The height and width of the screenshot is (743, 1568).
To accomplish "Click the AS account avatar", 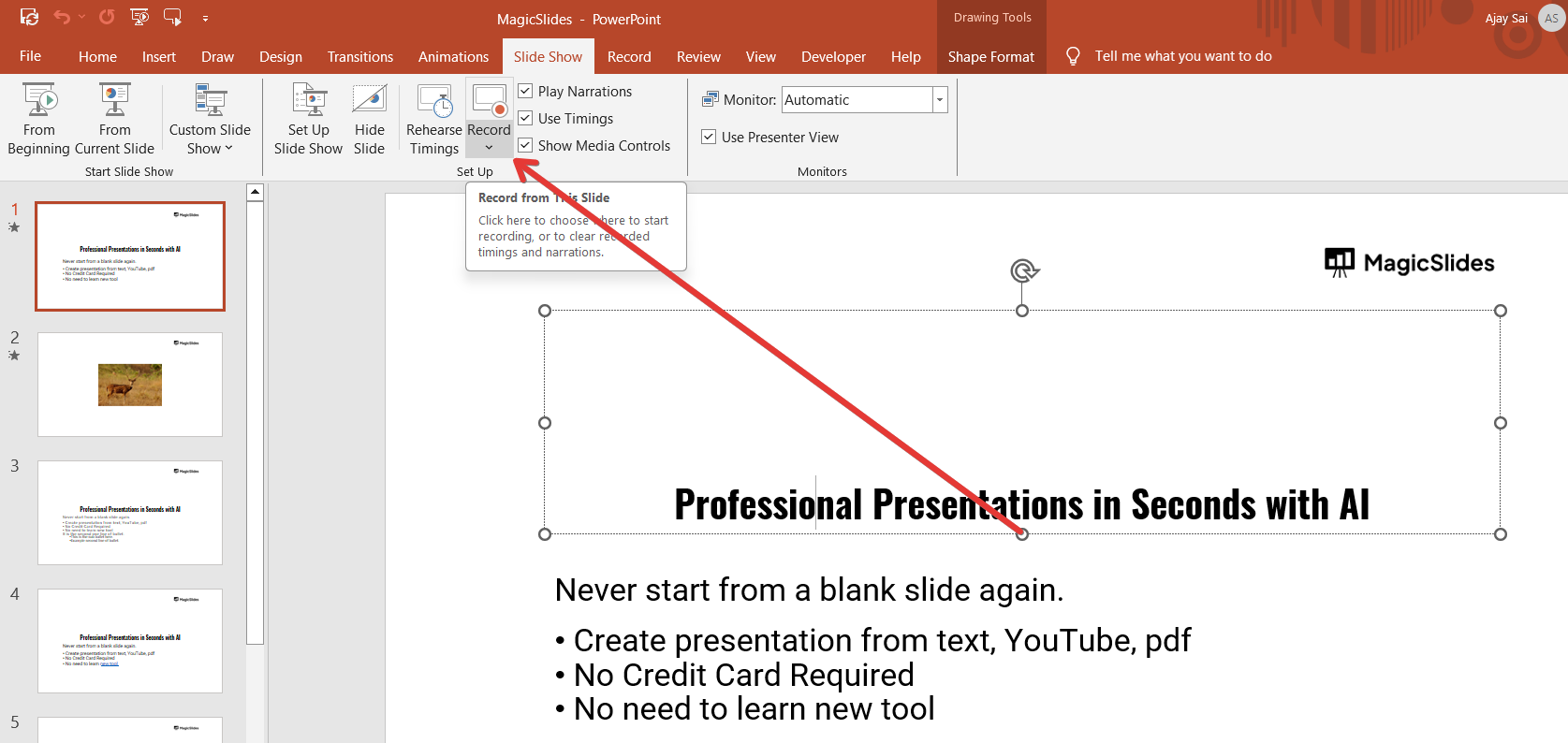I will coord(1551,18).
